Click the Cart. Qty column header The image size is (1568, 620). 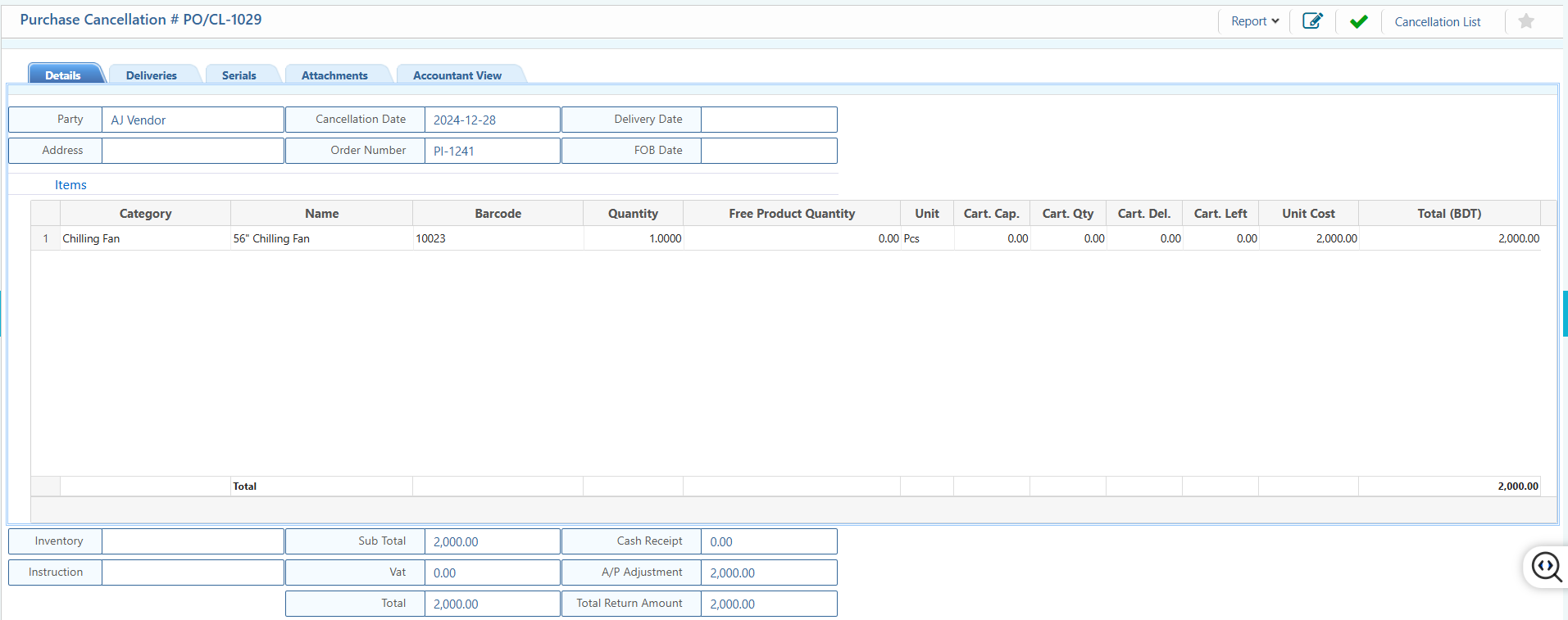(1068, 213)
